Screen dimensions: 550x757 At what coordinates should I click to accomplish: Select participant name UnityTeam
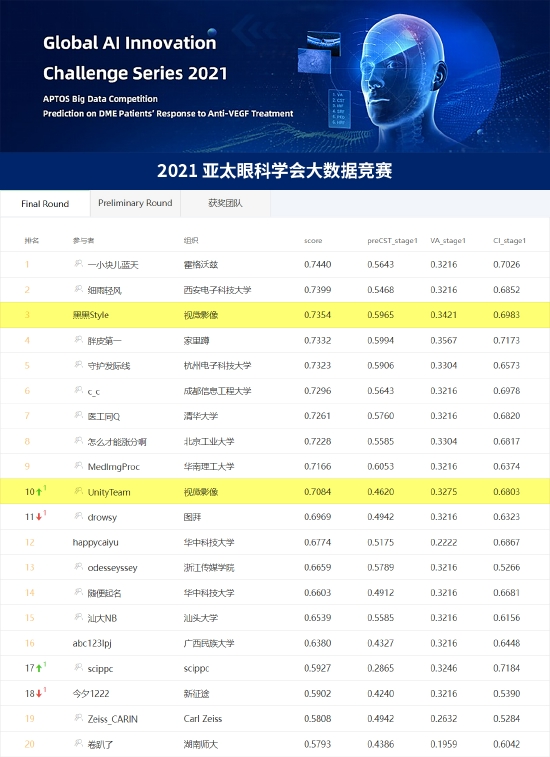[109, 492]
